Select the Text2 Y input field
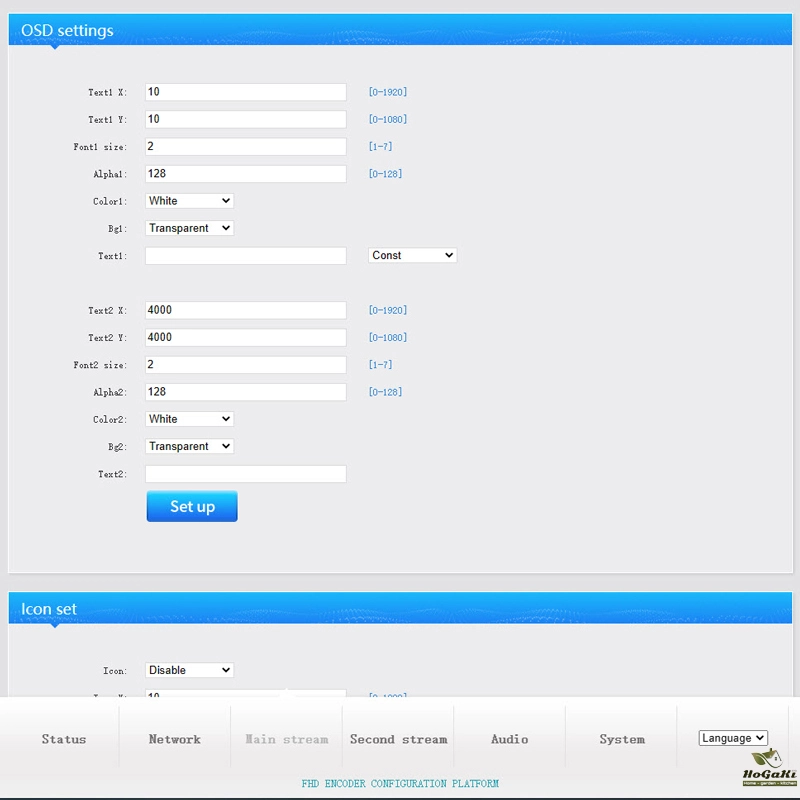800x800 pixels. point(245,338)
